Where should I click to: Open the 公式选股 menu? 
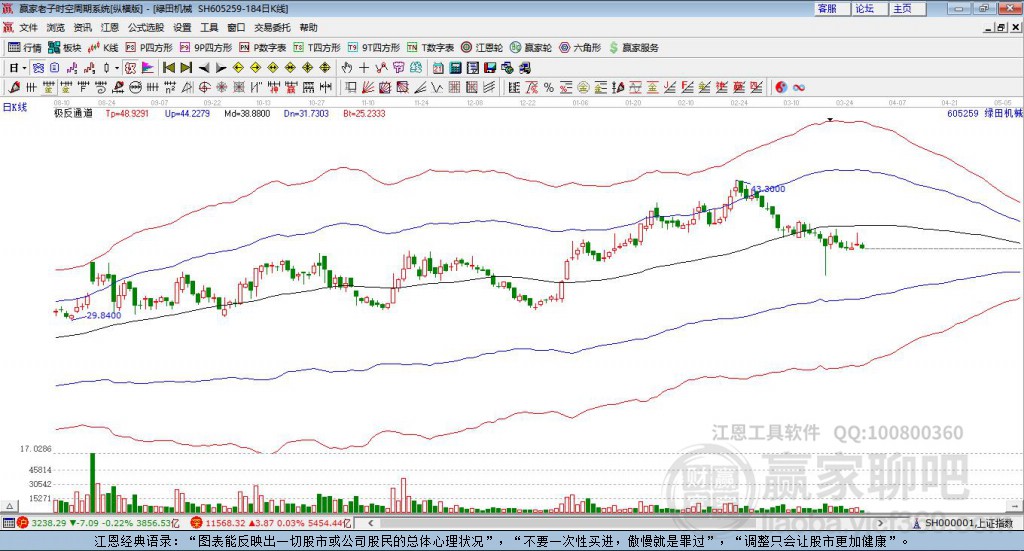146,27
